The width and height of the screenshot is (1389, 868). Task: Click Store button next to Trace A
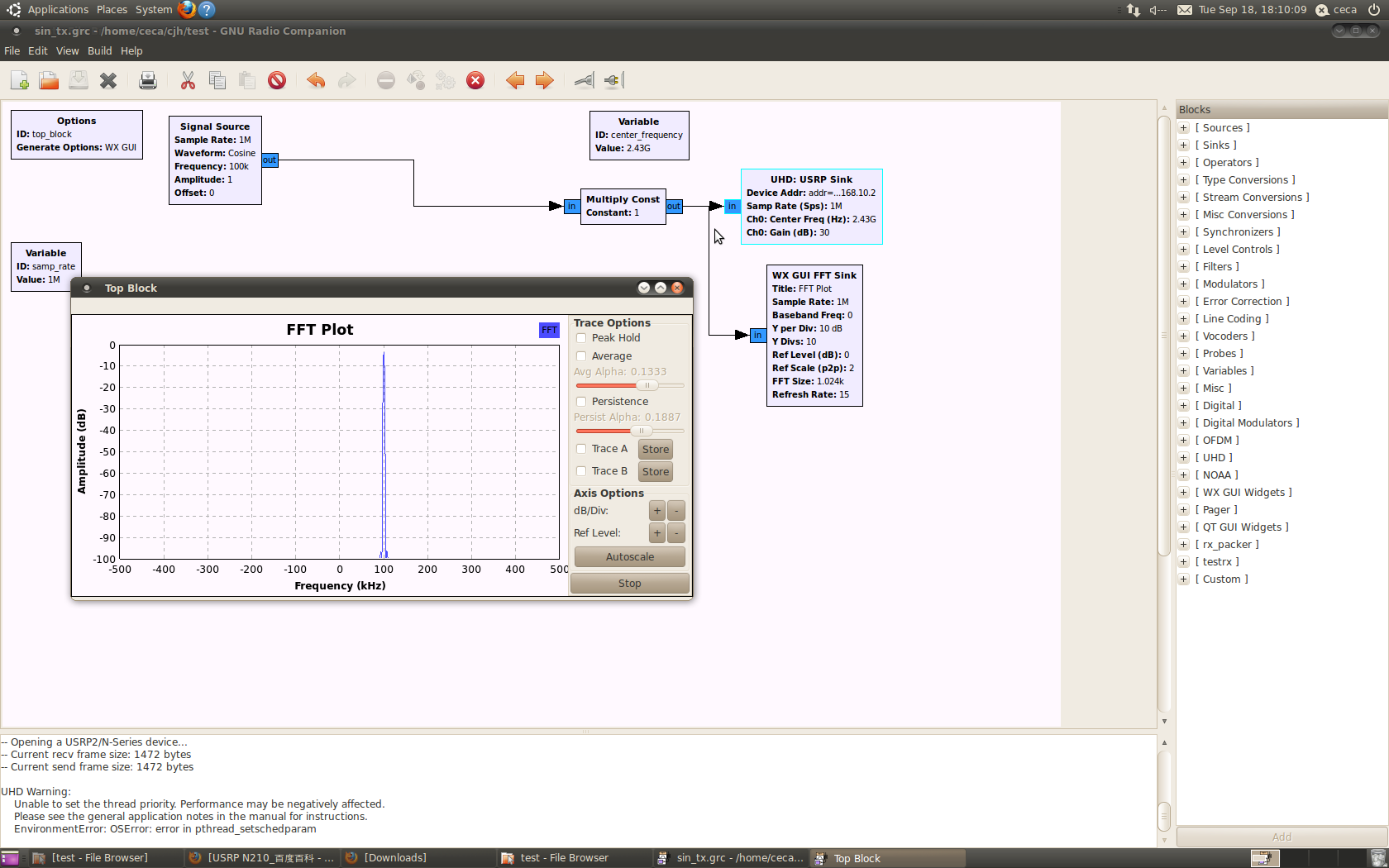(656, 450)
